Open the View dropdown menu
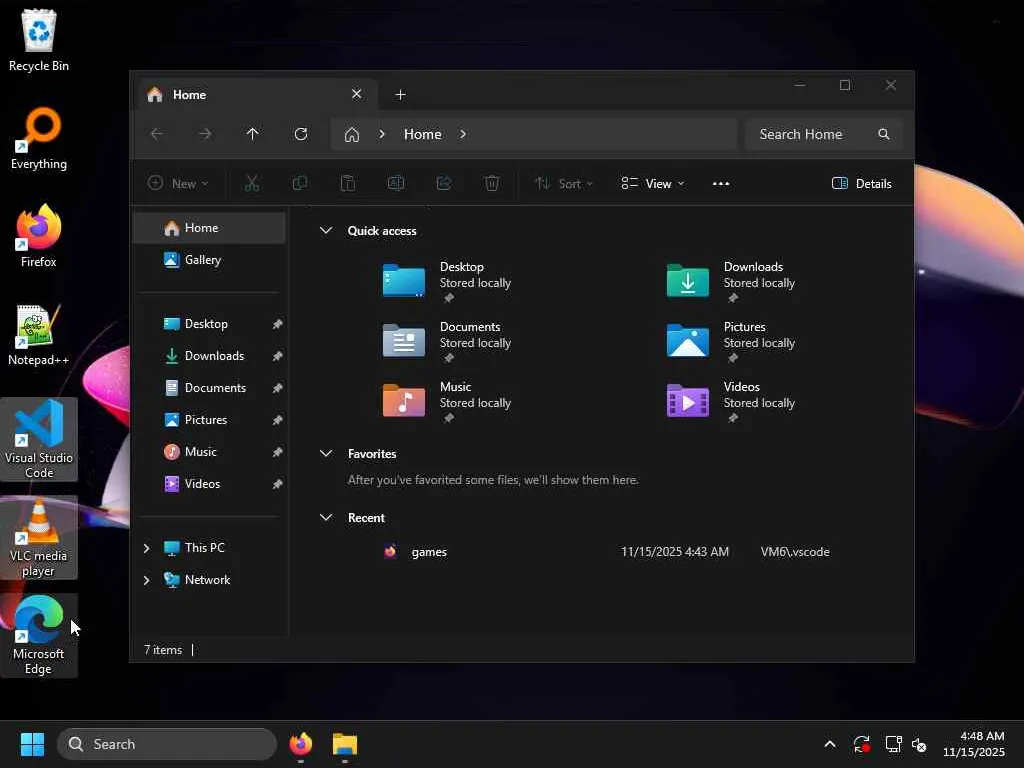 tap(652, 184)
